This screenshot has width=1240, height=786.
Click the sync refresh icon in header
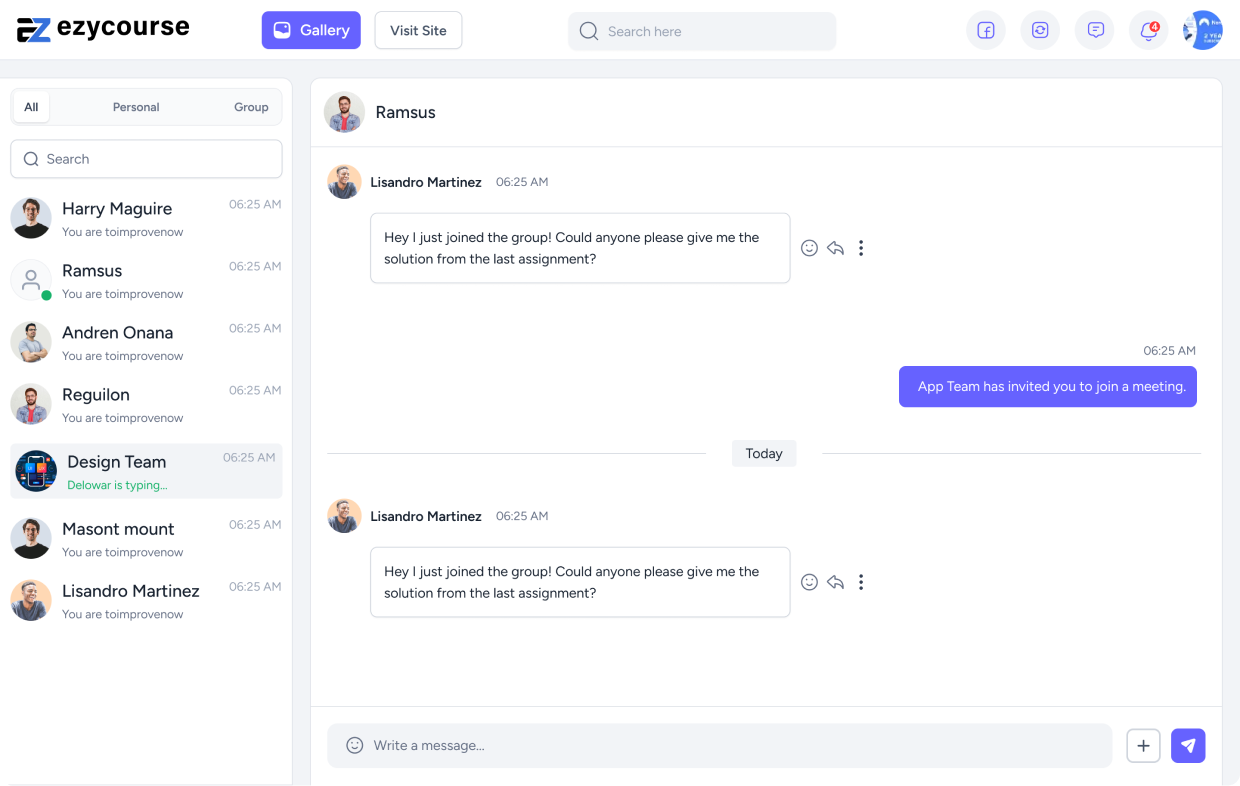click(1040, 31)
